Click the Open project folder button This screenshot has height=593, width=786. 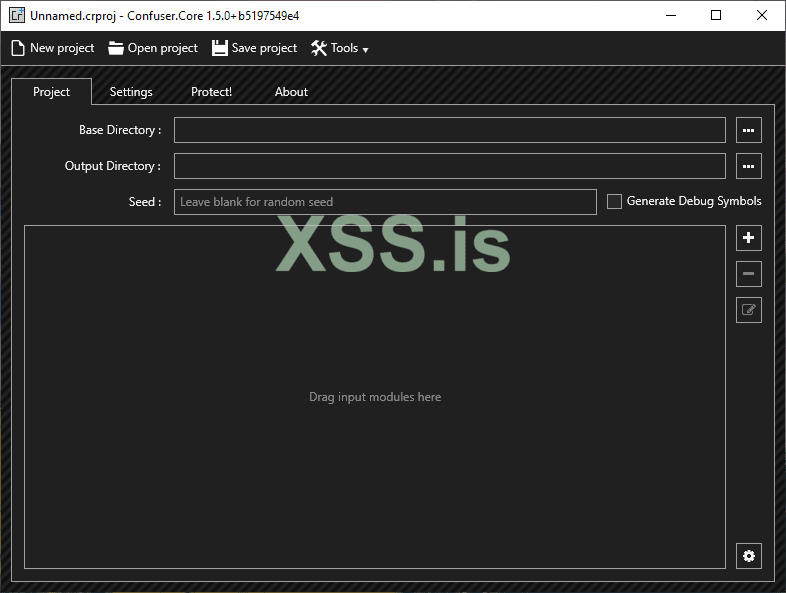click(153, 48)
